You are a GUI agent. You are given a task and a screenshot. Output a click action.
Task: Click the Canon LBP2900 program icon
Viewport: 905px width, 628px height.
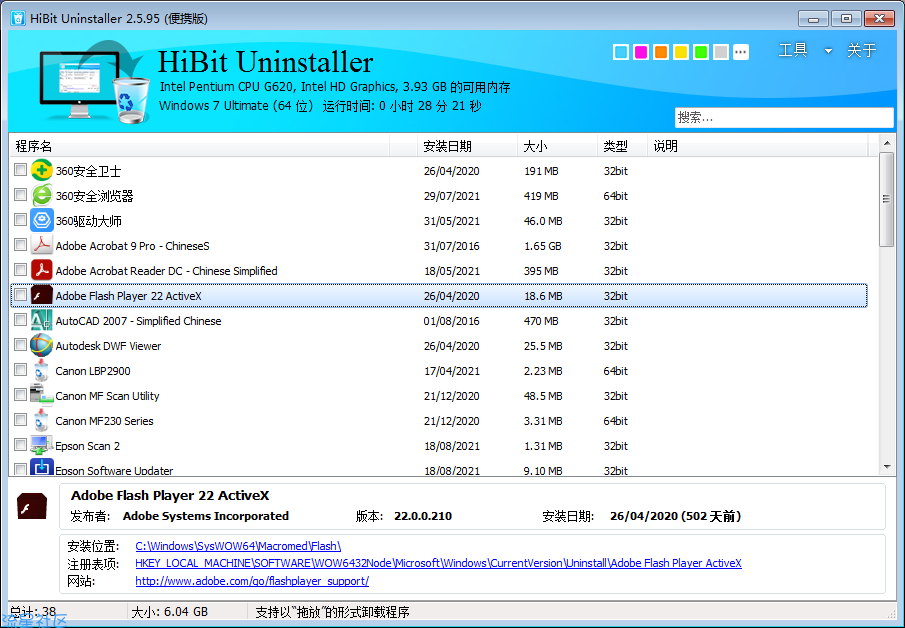point(42,370)
